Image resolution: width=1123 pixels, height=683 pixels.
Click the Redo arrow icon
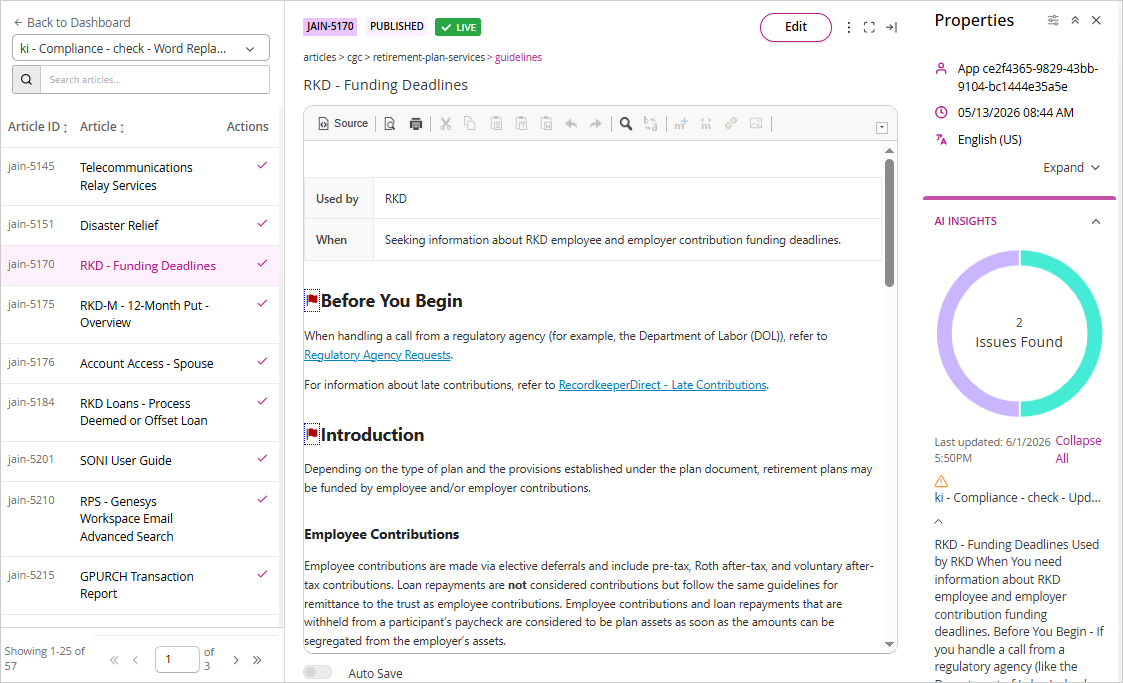tap(596, 124)
